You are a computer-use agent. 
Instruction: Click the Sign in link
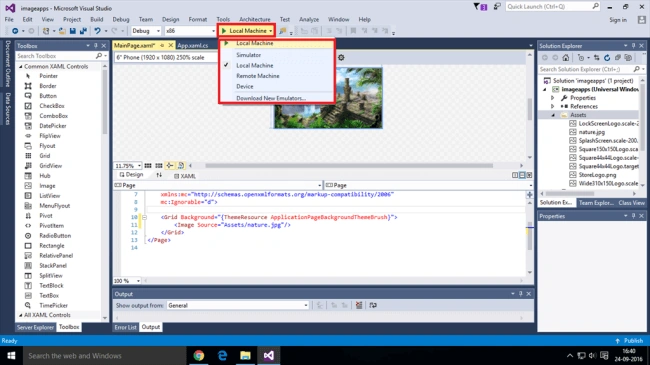pos(618,20)
